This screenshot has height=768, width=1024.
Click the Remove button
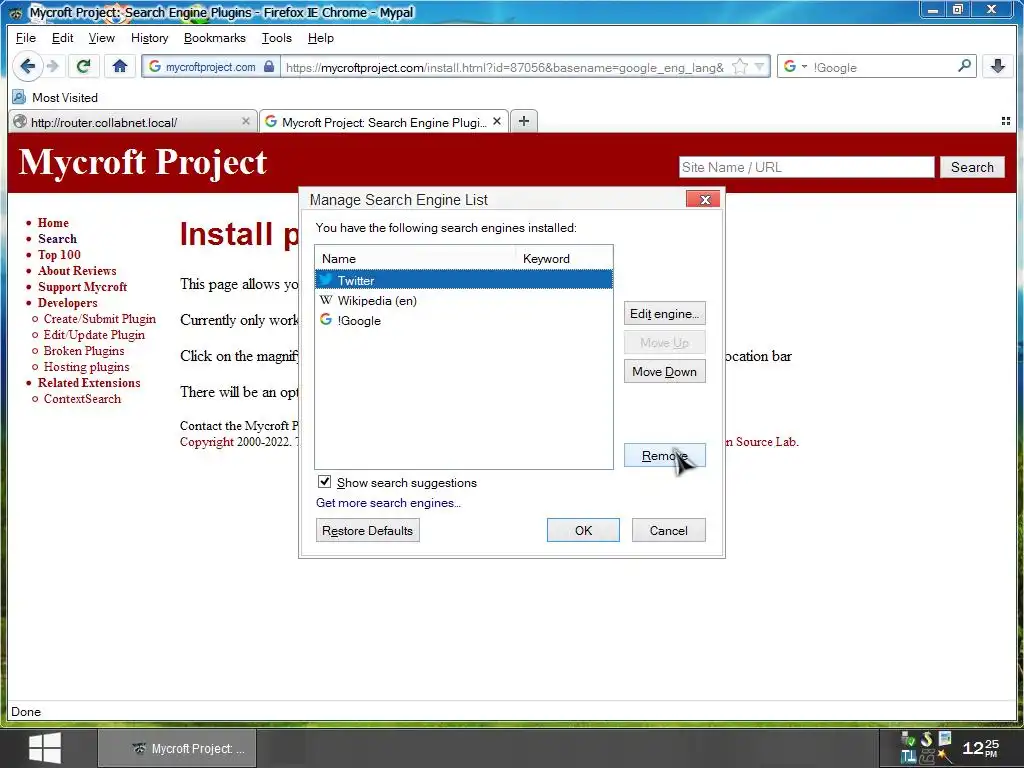coord(664,456)
